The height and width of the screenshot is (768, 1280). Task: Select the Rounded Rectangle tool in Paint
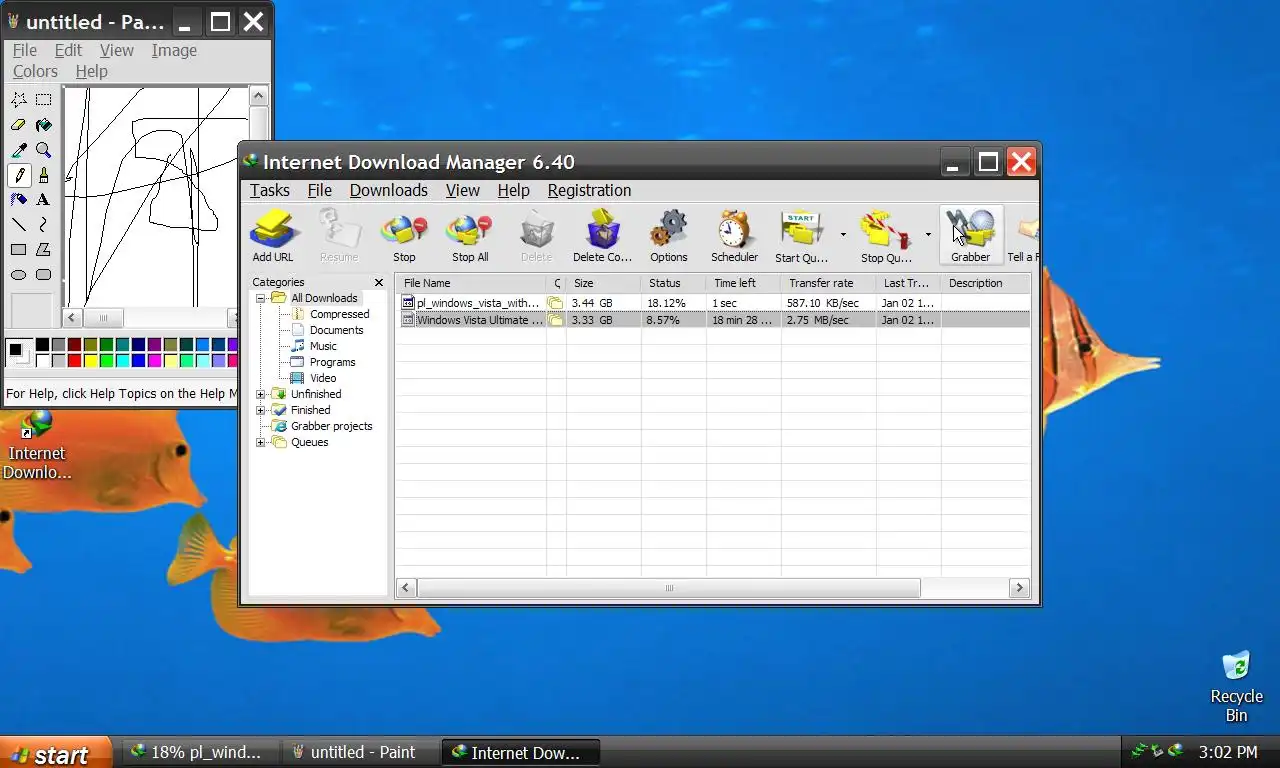click(43, 275)
